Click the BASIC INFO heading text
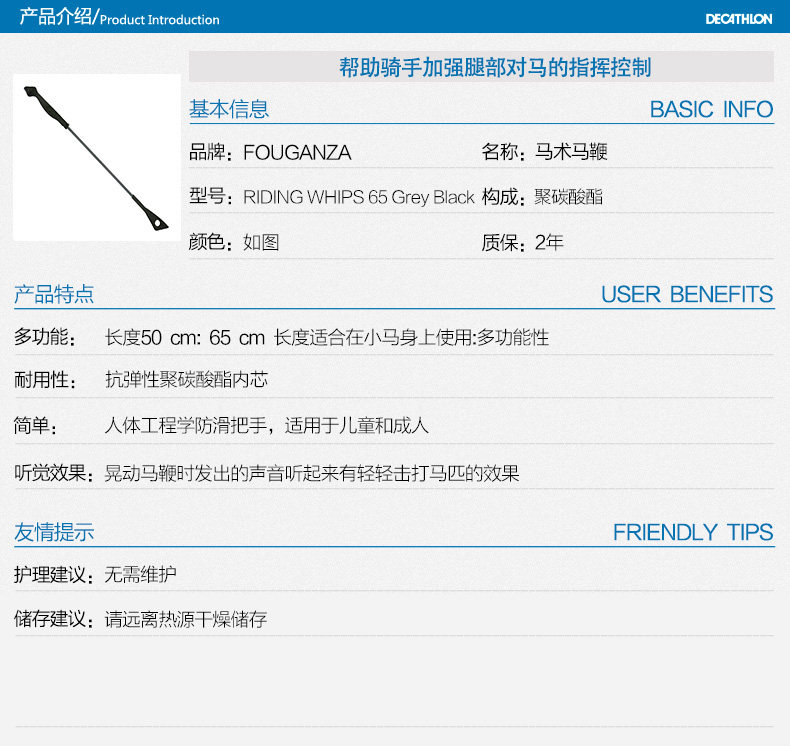Viewport: 790px width, 748px height. click(x=711, y=109)
